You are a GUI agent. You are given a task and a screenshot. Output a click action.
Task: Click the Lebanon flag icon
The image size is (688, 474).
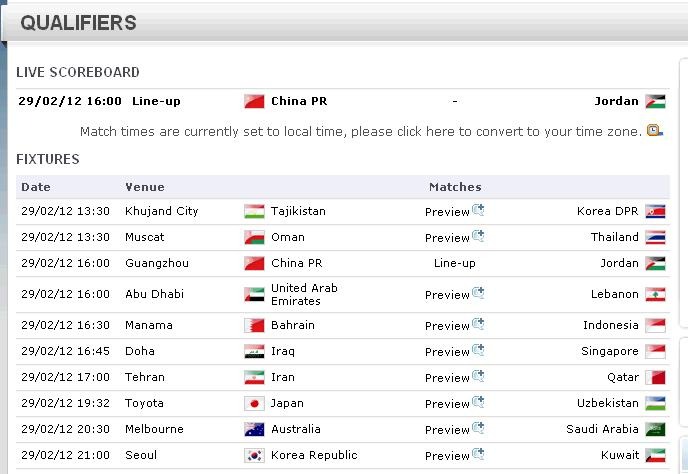pyautogui.click(x=655, y=294)
